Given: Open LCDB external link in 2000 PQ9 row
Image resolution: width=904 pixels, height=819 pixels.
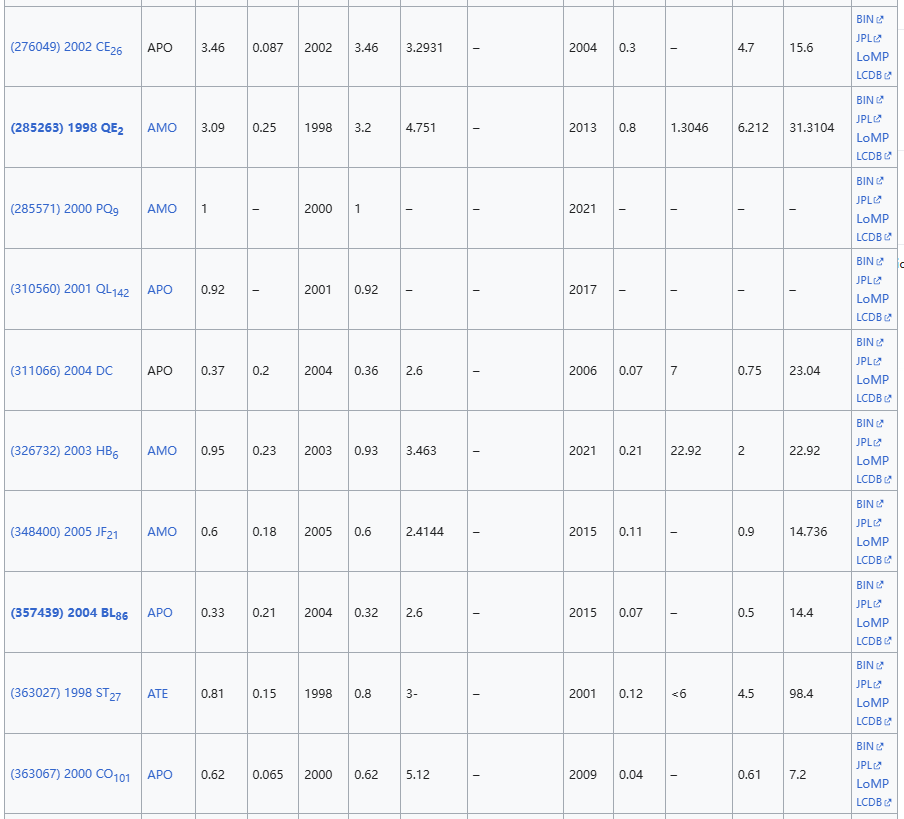Looking at the screenshot, I should tap(869, 237).
